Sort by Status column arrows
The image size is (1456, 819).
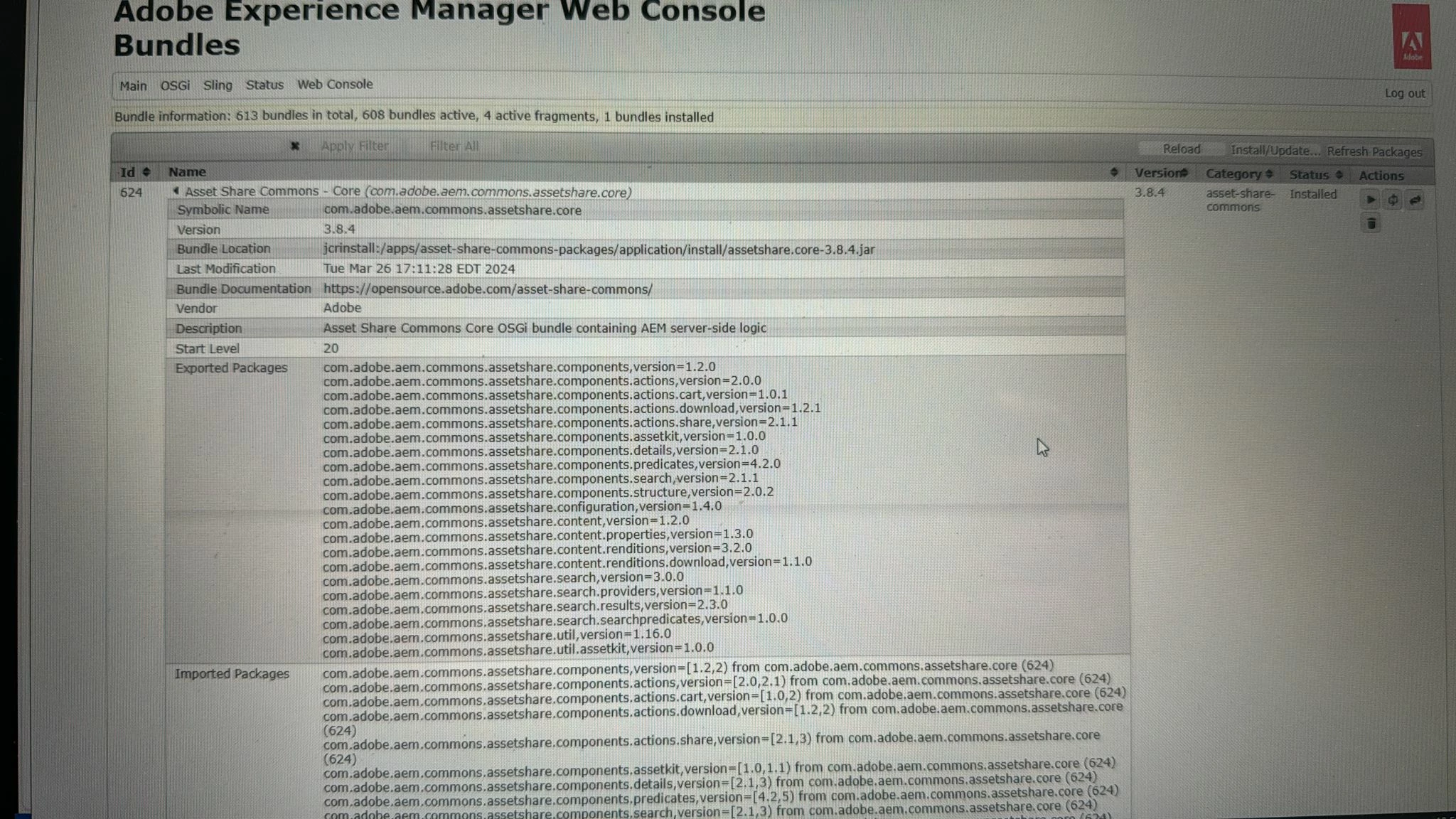coord(1339,175)
